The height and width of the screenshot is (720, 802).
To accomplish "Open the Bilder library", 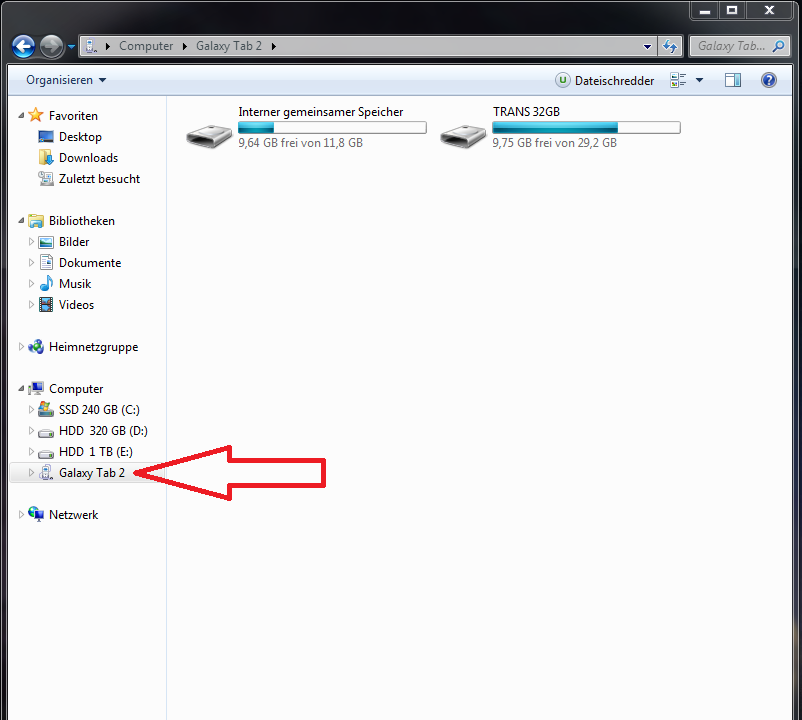I will (74, 242).
